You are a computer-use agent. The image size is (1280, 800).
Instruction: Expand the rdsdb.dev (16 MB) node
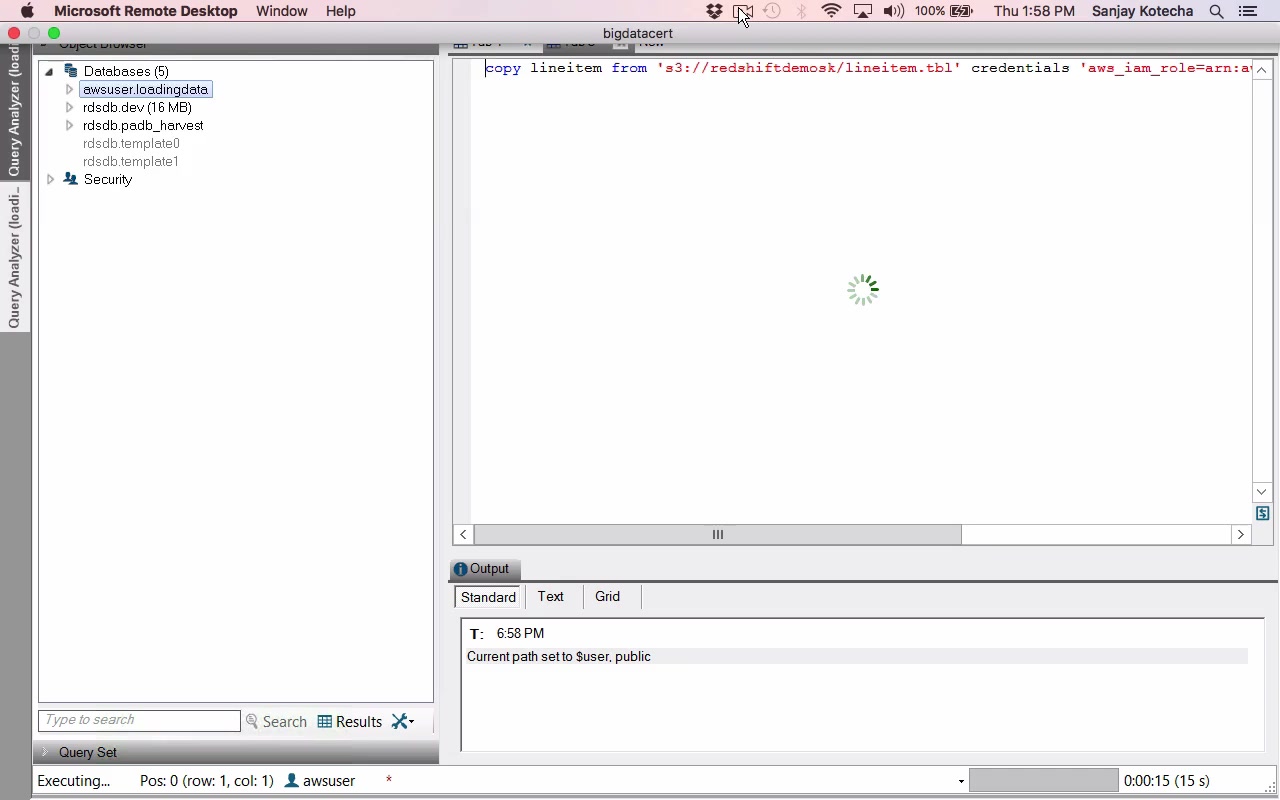(x=69, y=107)
